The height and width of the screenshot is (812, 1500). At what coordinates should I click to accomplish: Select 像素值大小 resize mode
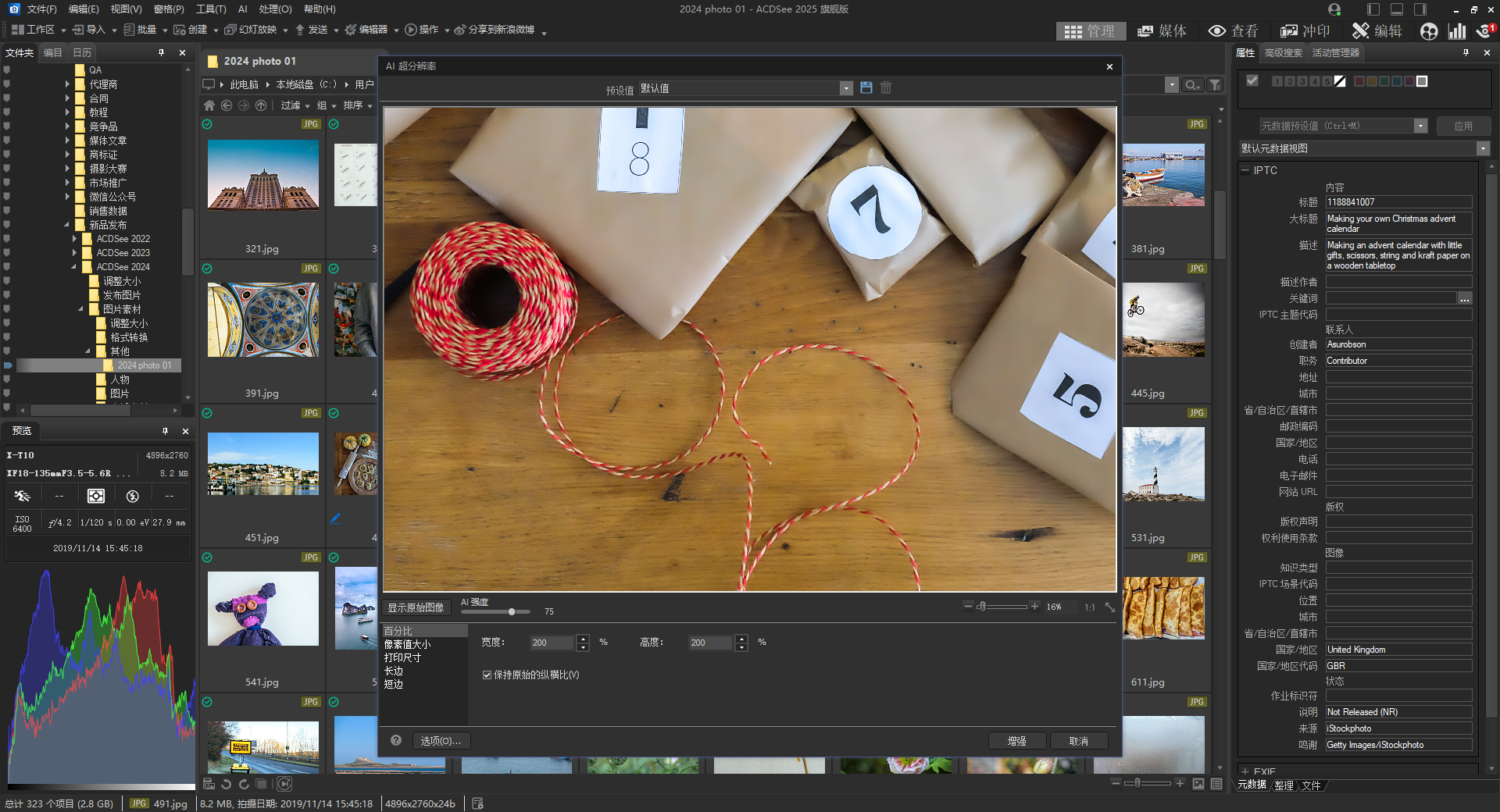(x=407, y=644)
